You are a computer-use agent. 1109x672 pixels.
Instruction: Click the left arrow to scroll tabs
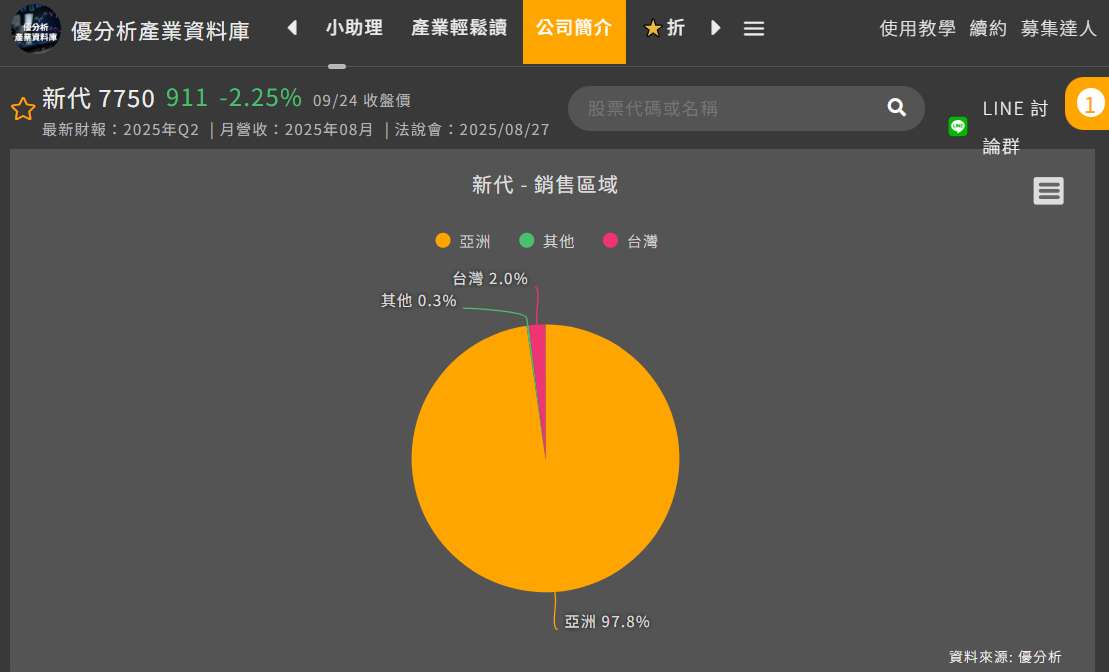coord(292,28)
